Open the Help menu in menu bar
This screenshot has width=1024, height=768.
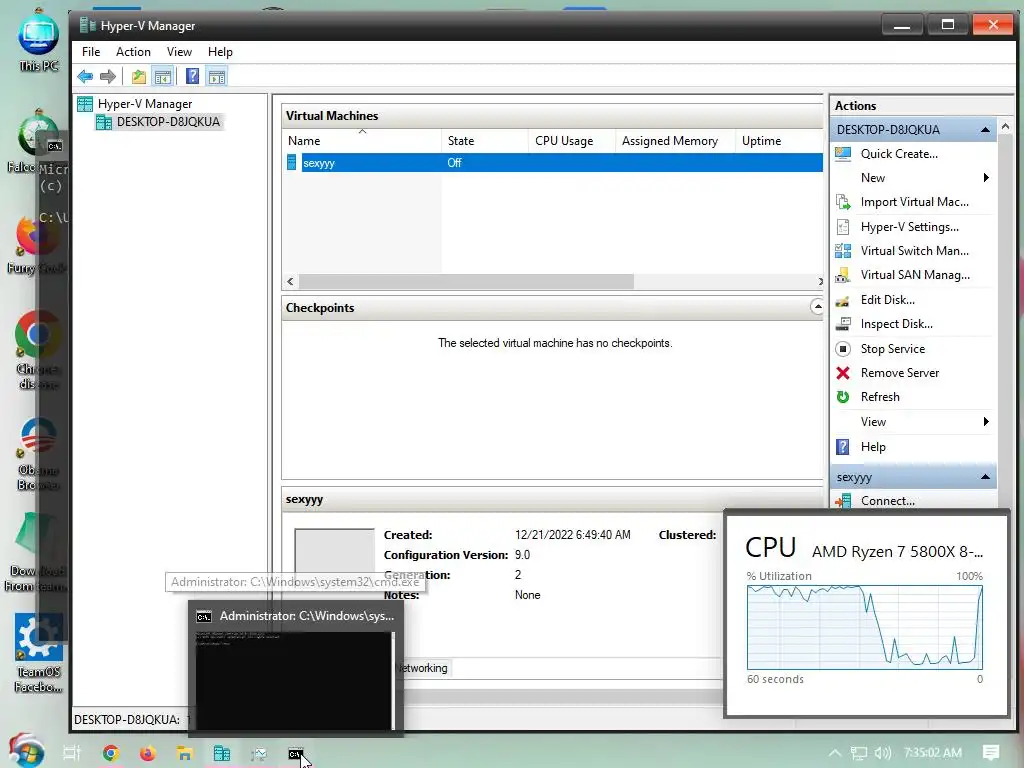tap(220, 52)
